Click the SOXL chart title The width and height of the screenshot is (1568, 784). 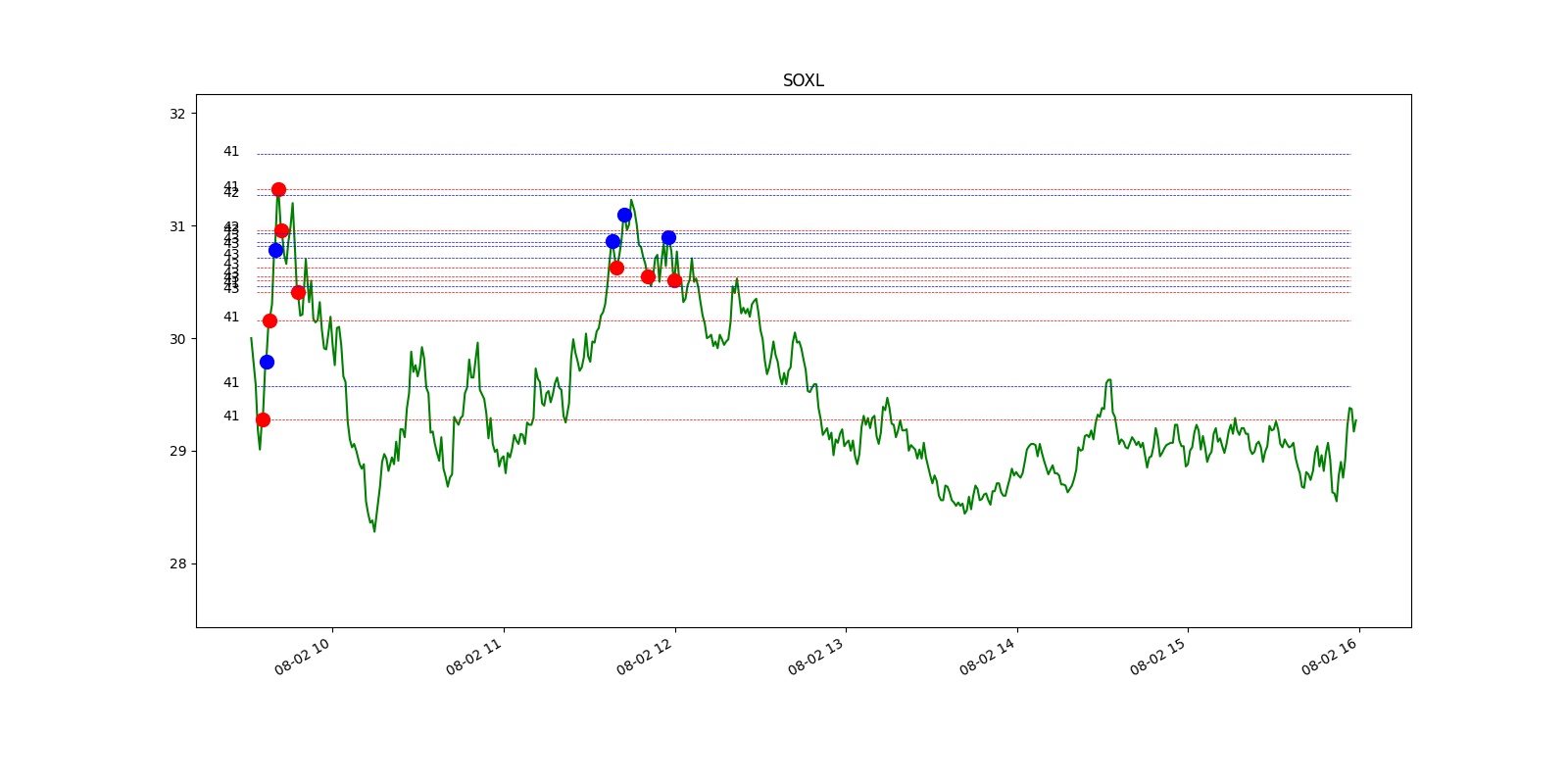[803, 80]
